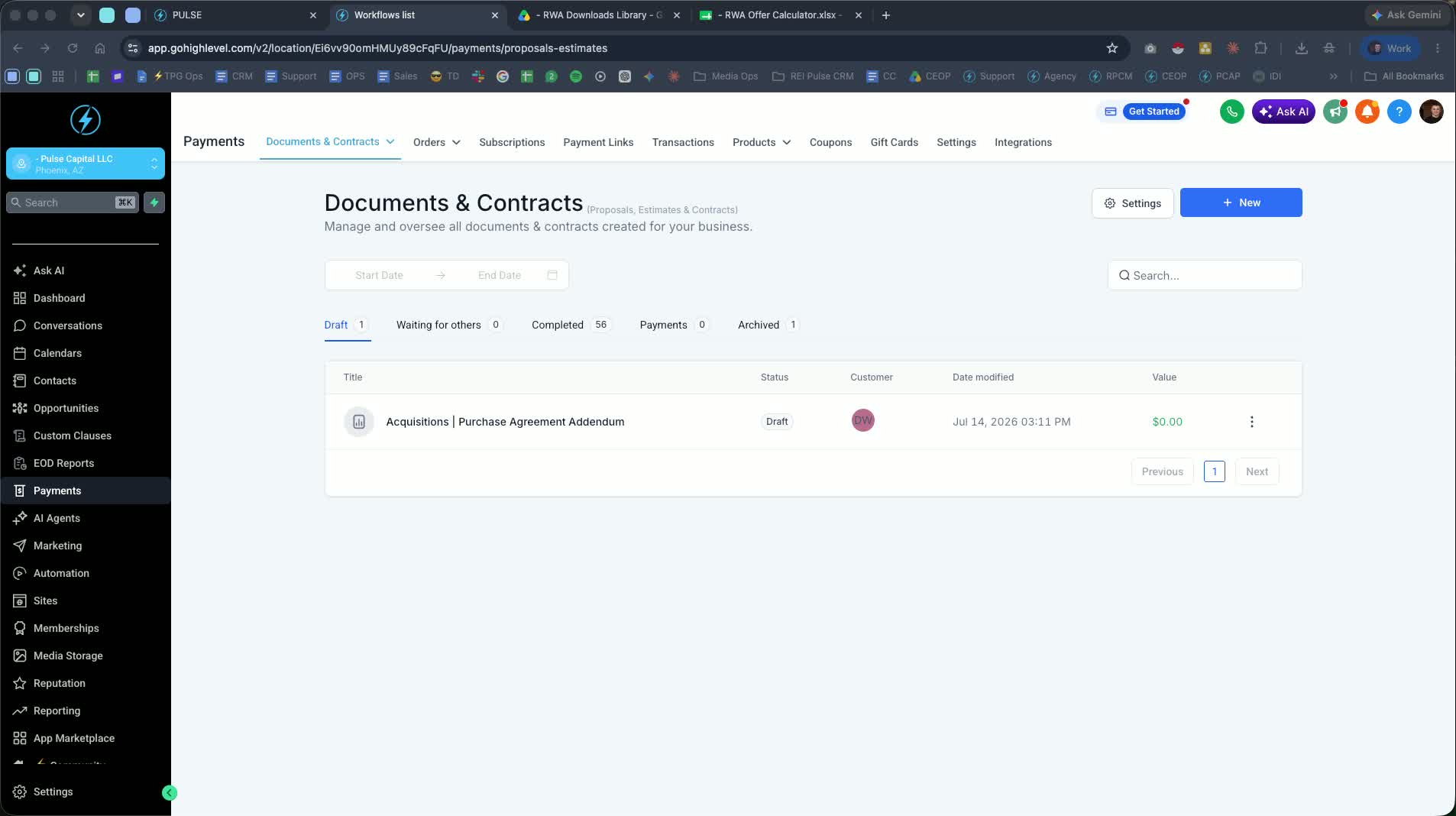Expand the Orders dropdown menu

point(436,142)
